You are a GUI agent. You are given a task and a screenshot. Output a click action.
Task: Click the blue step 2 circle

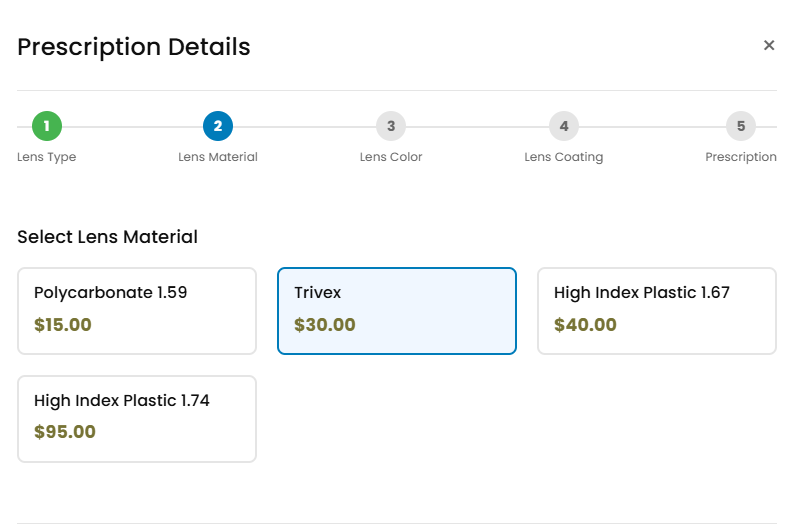218,126
